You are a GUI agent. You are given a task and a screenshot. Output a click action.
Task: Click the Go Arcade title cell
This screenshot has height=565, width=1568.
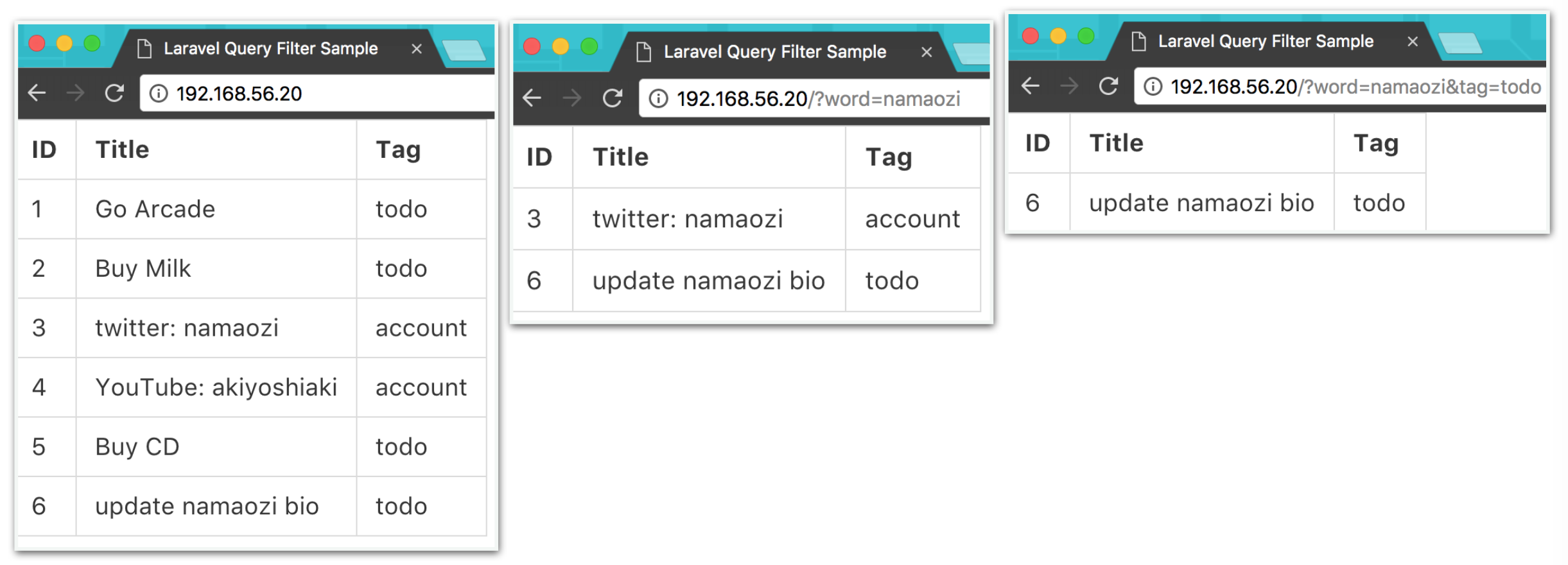(155, 209)
